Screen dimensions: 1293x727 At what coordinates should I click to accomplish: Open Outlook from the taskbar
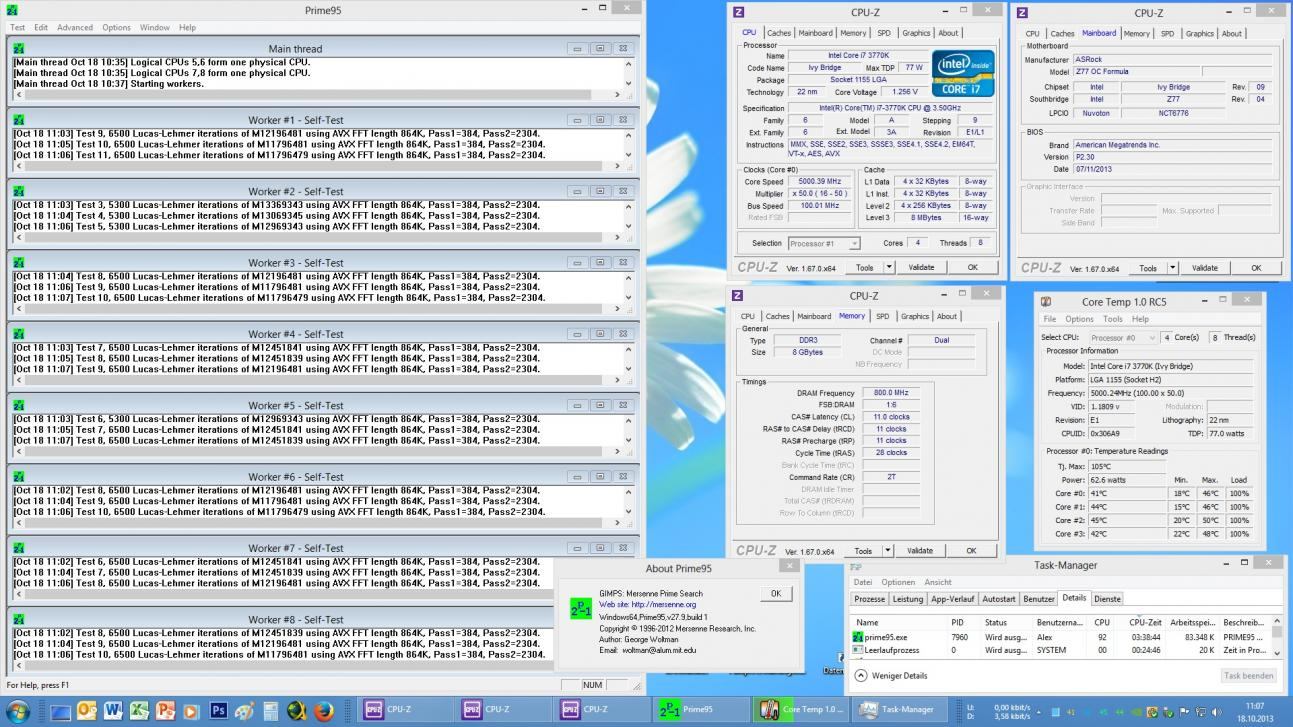coord(87,711)
